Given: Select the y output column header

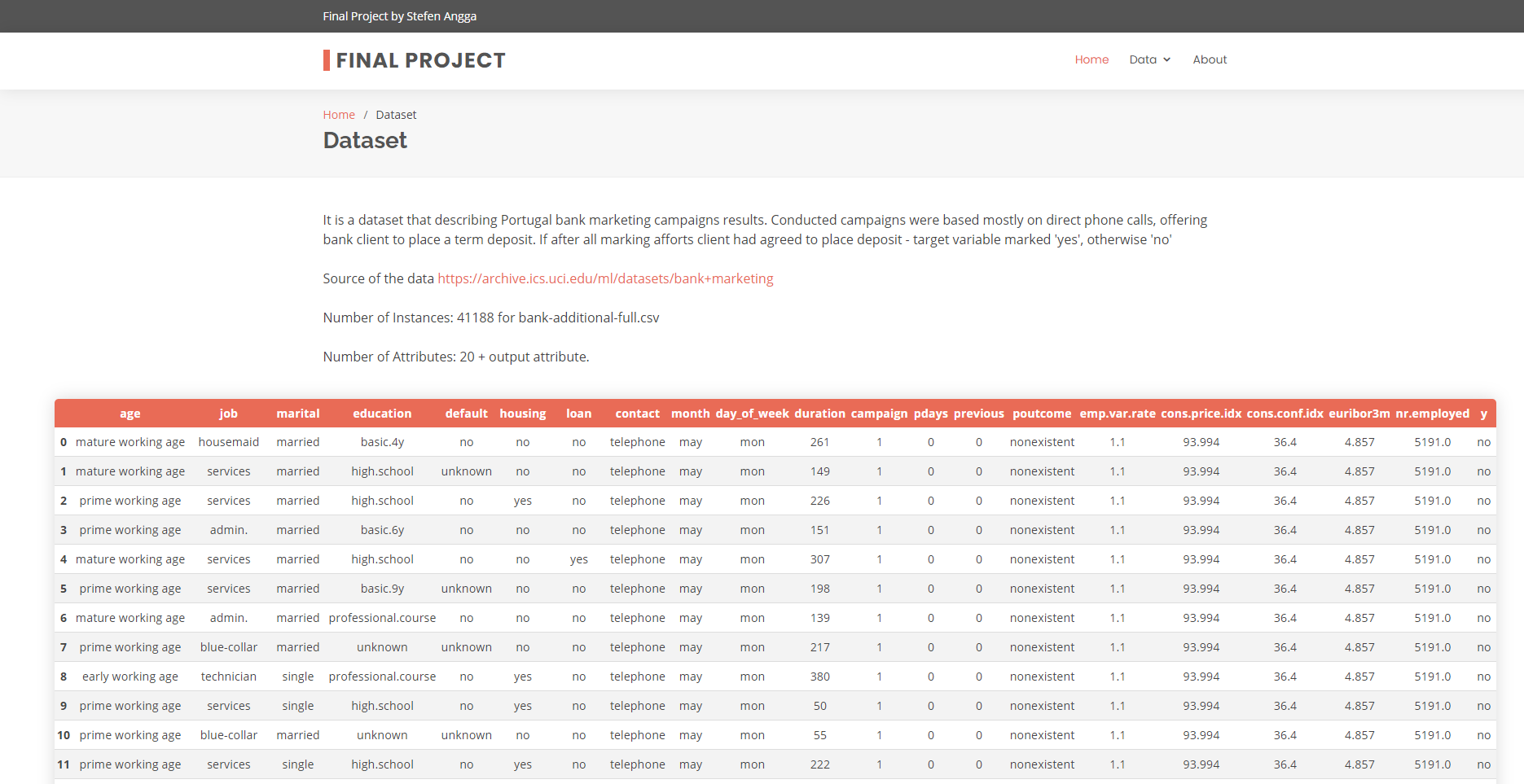Looking at the screenshot, I should pos(1483,413).
